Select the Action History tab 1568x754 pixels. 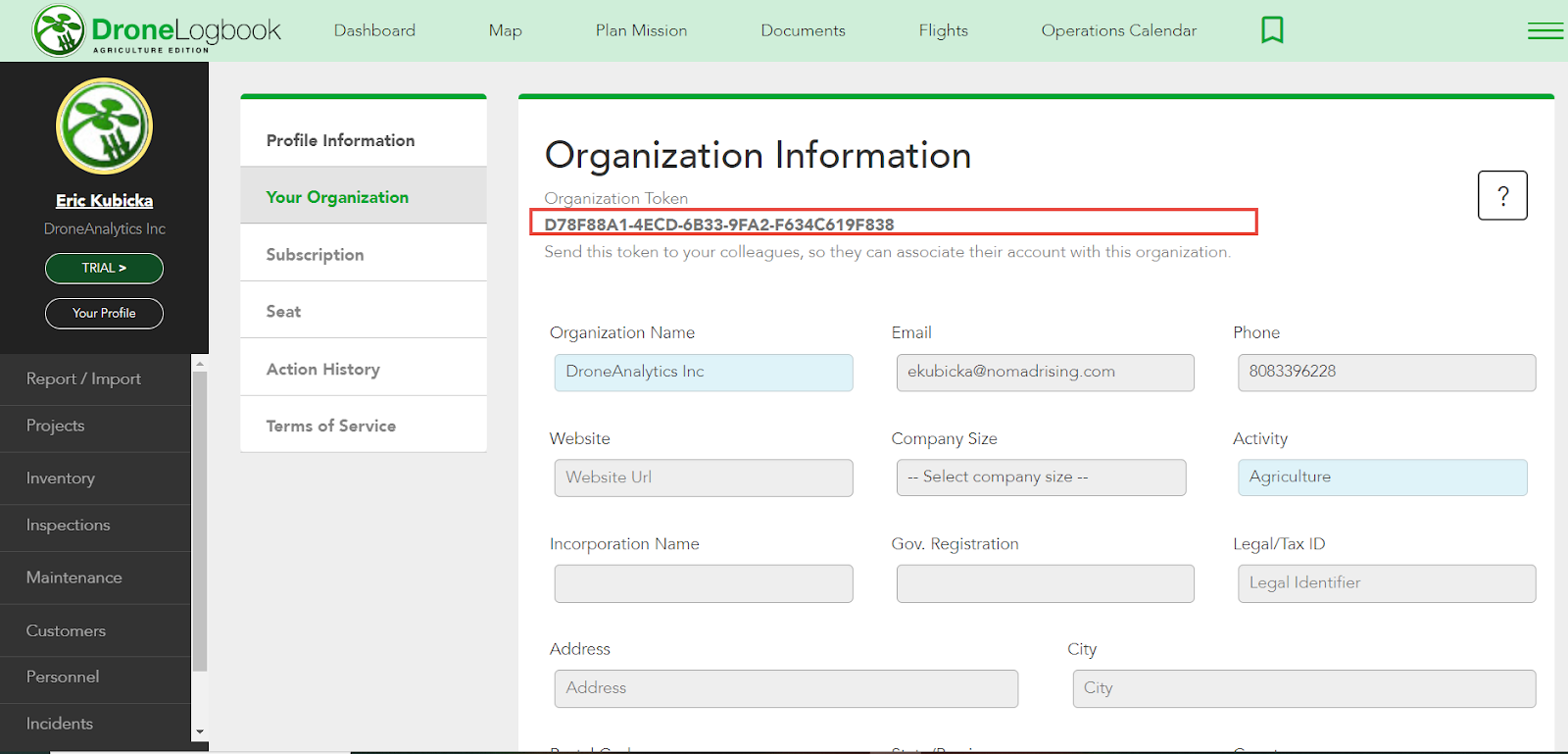pyautogui.click(x=364, y=369)
